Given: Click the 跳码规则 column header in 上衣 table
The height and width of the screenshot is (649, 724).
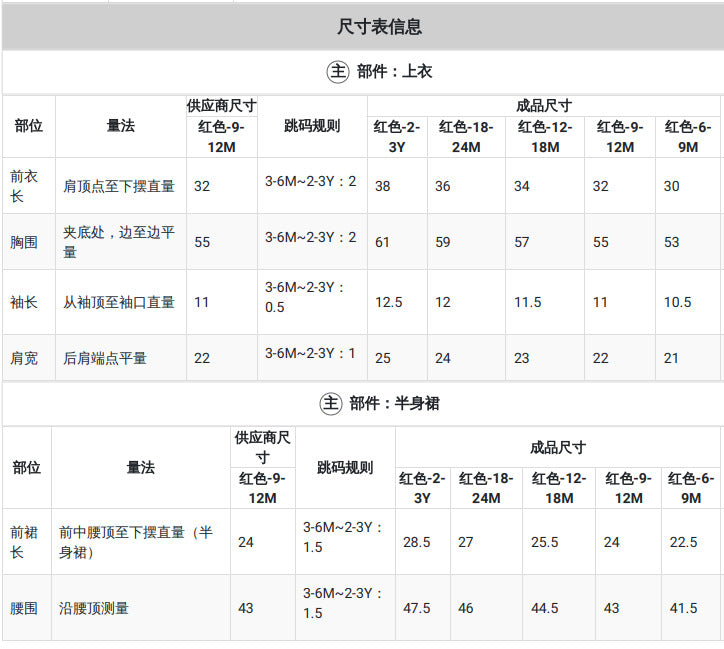Looking at the screenshot, I should [x=312, y=126].
